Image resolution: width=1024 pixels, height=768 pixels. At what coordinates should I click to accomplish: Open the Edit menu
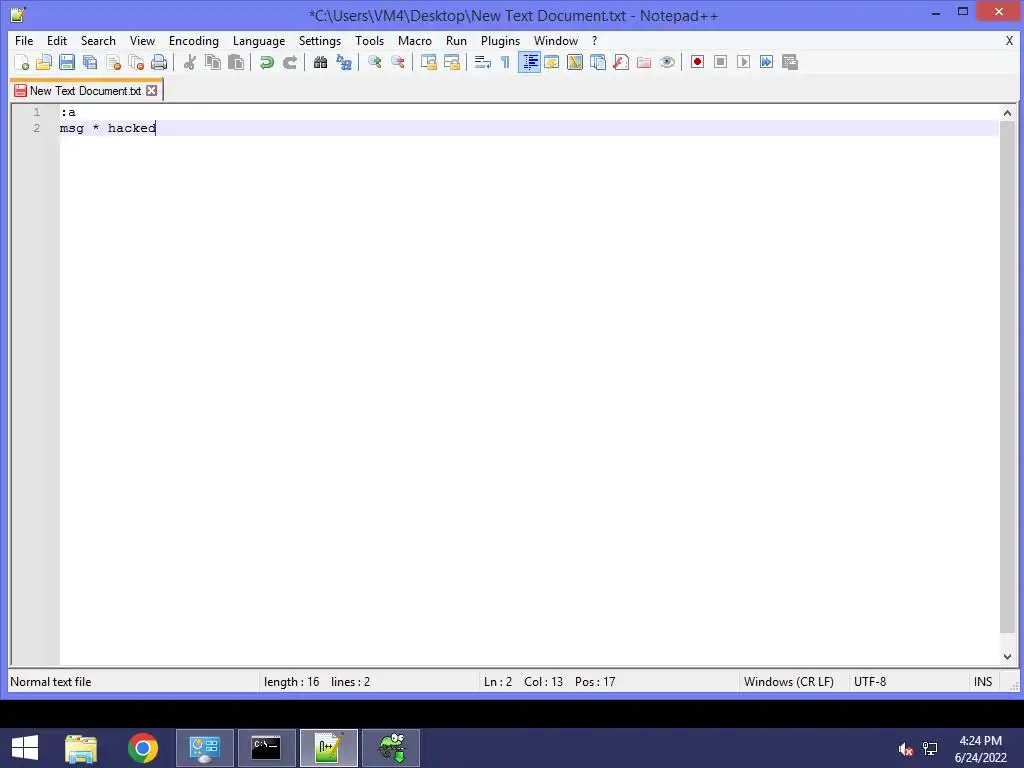pyautogui.click(x=57, y=40)
